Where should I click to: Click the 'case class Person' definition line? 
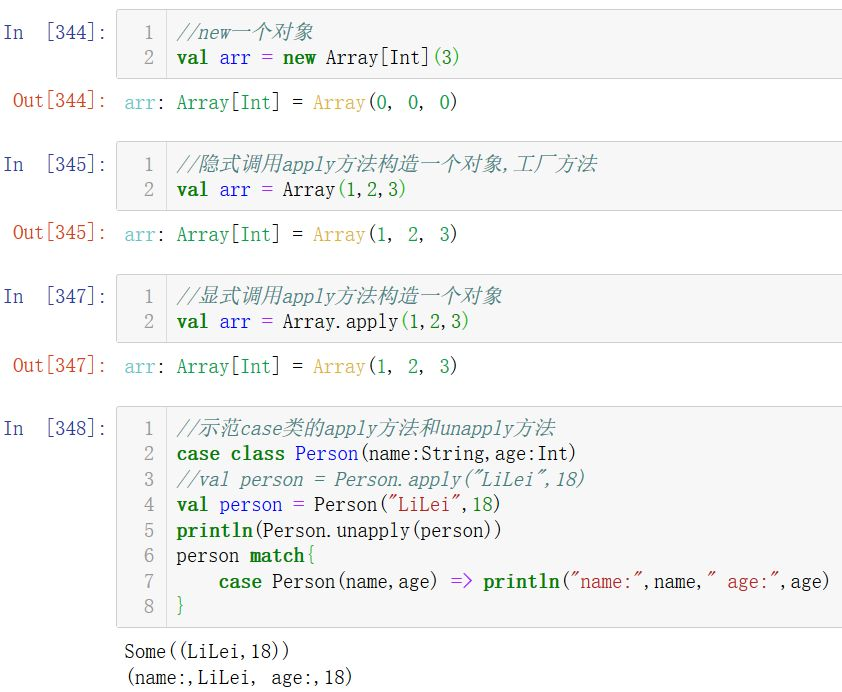coord(376,453)
